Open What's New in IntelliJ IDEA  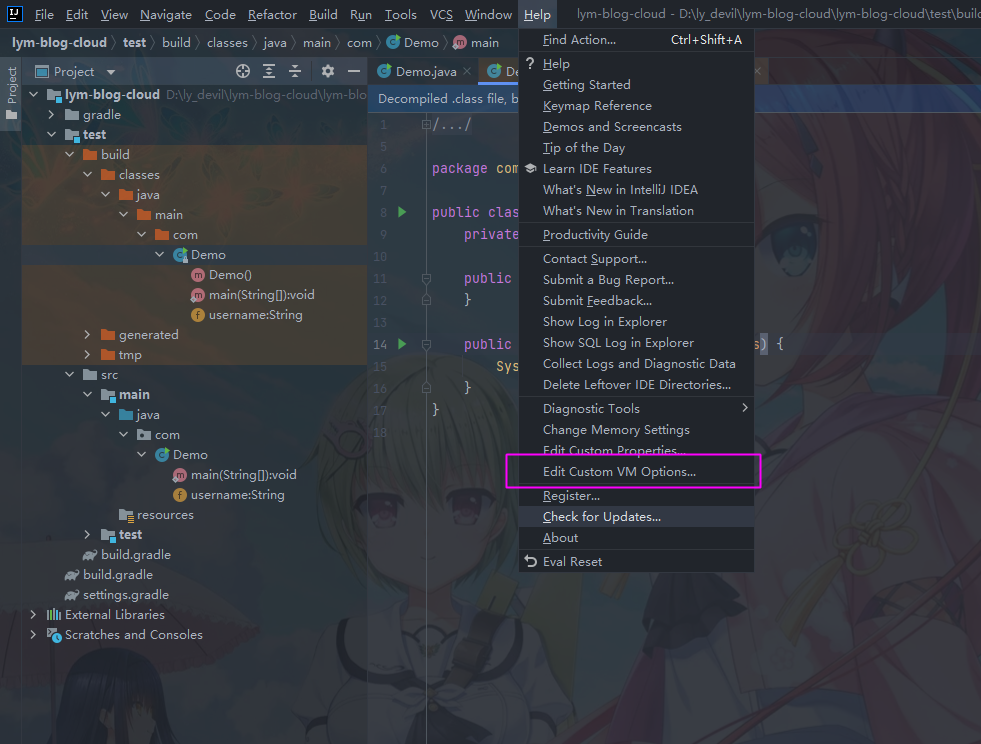[636, 190]
